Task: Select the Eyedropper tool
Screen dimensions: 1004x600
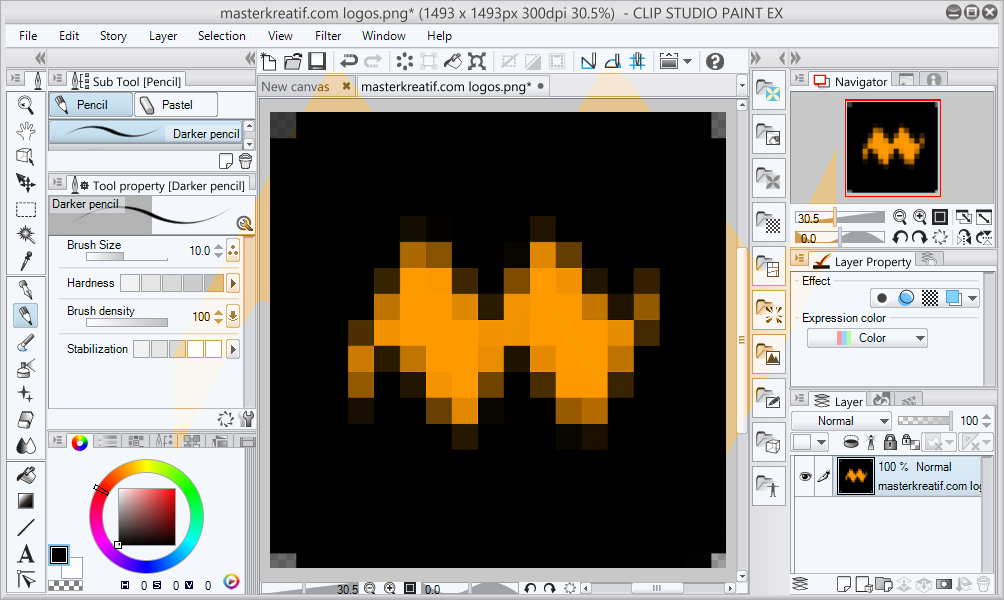Action: coord(26,261)
